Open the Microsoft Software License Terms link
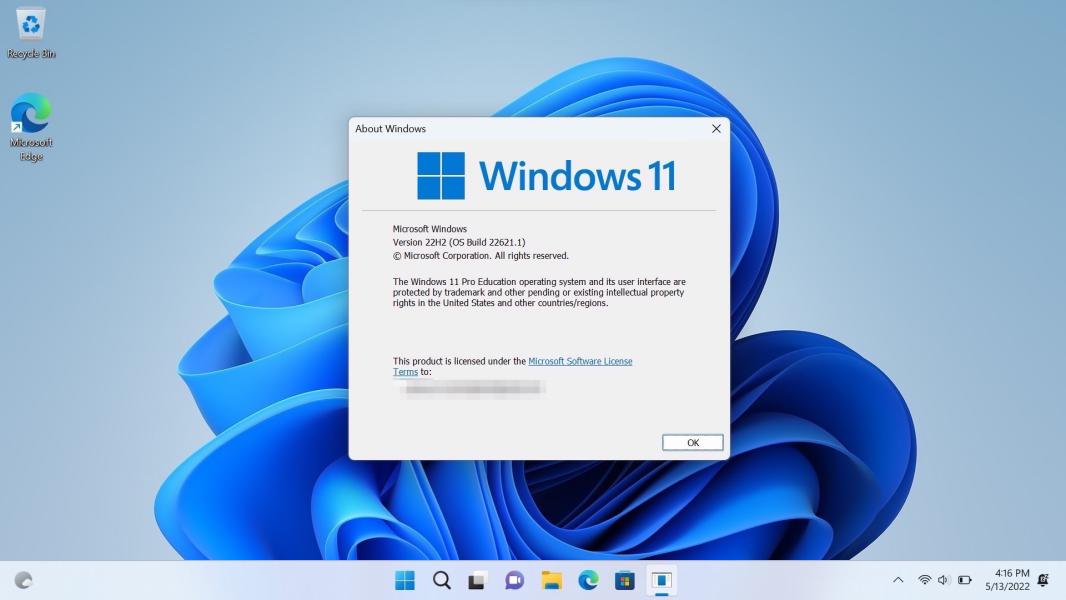This screenshot has height=600, width=1066. click(580, 361)
